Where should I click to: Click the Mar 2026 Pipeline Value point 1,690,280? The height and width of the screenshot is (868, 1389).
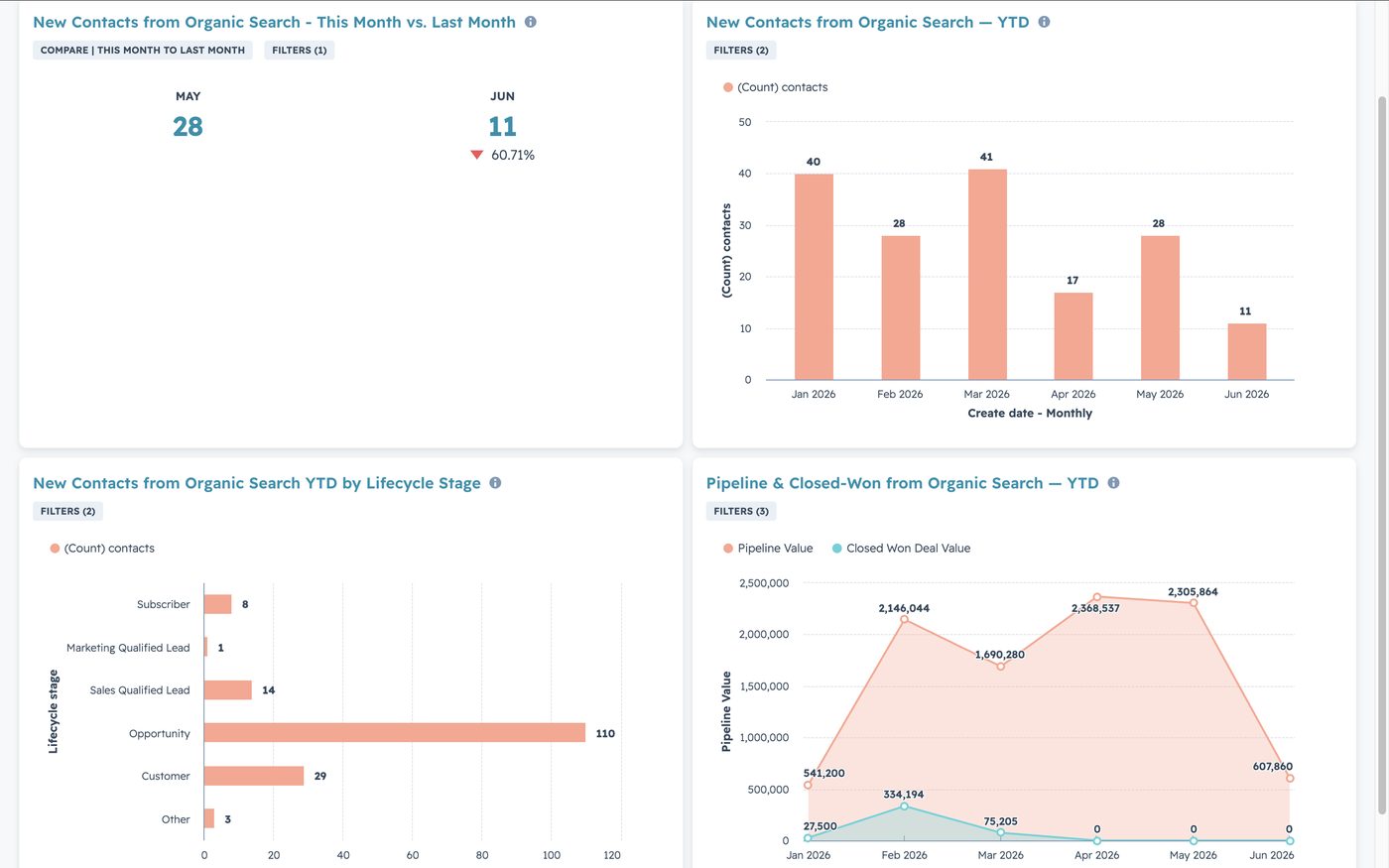1000,667
